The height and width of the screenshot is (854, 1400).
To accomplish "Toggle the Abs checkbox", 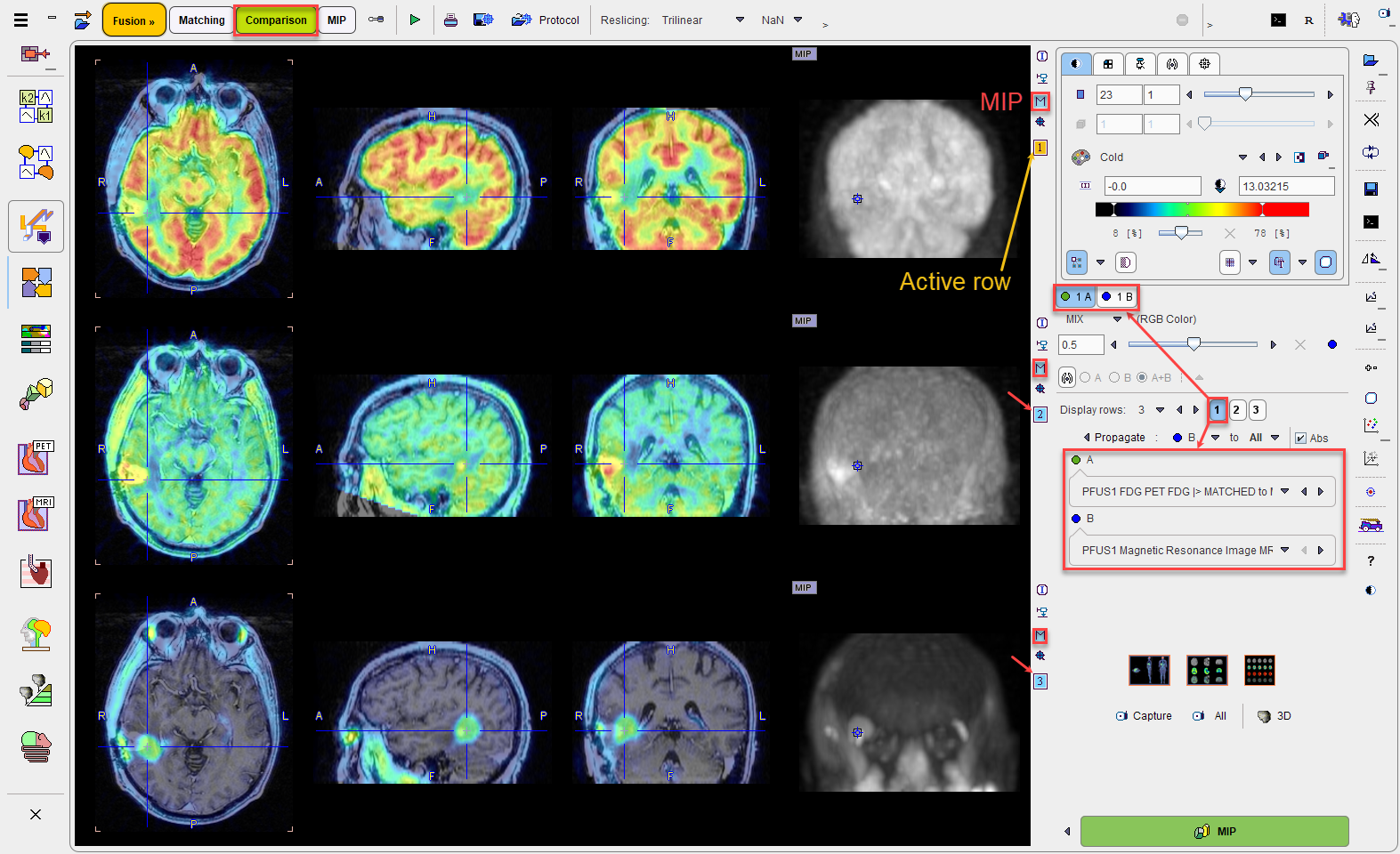I will (1301, 438).
